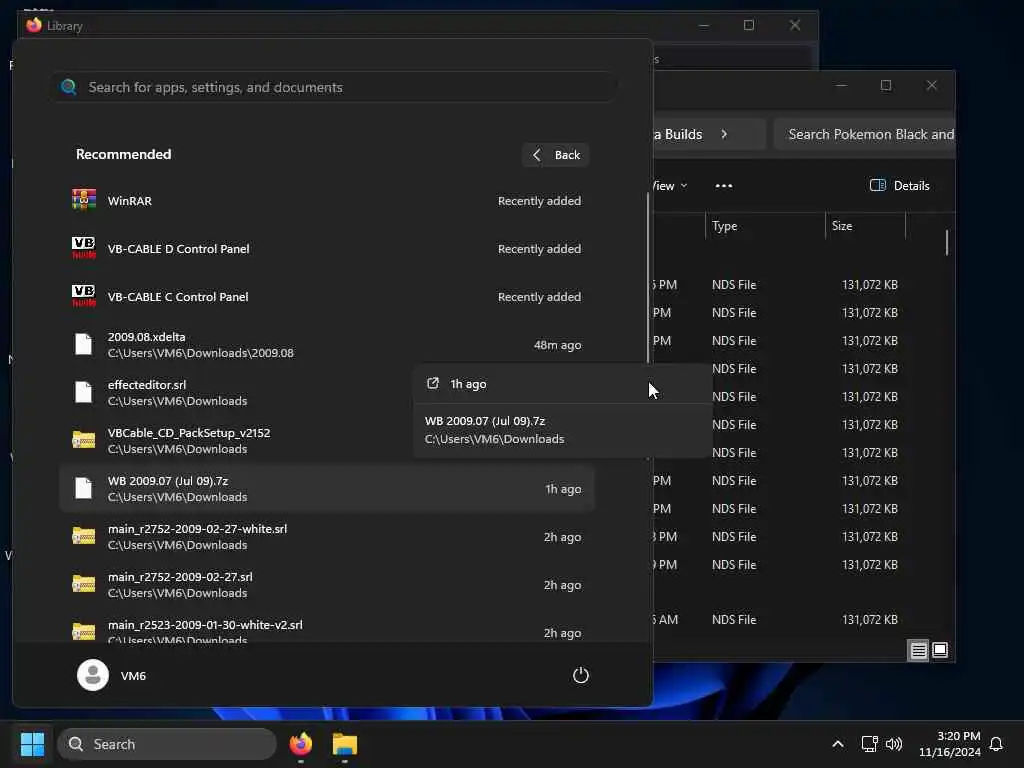The height and width of the screenshot is (768, 1024).
Task: Click the WB 2009.07 (Jul 09).7z file icon
Action: pyautogui.click(x=84, y=488)
